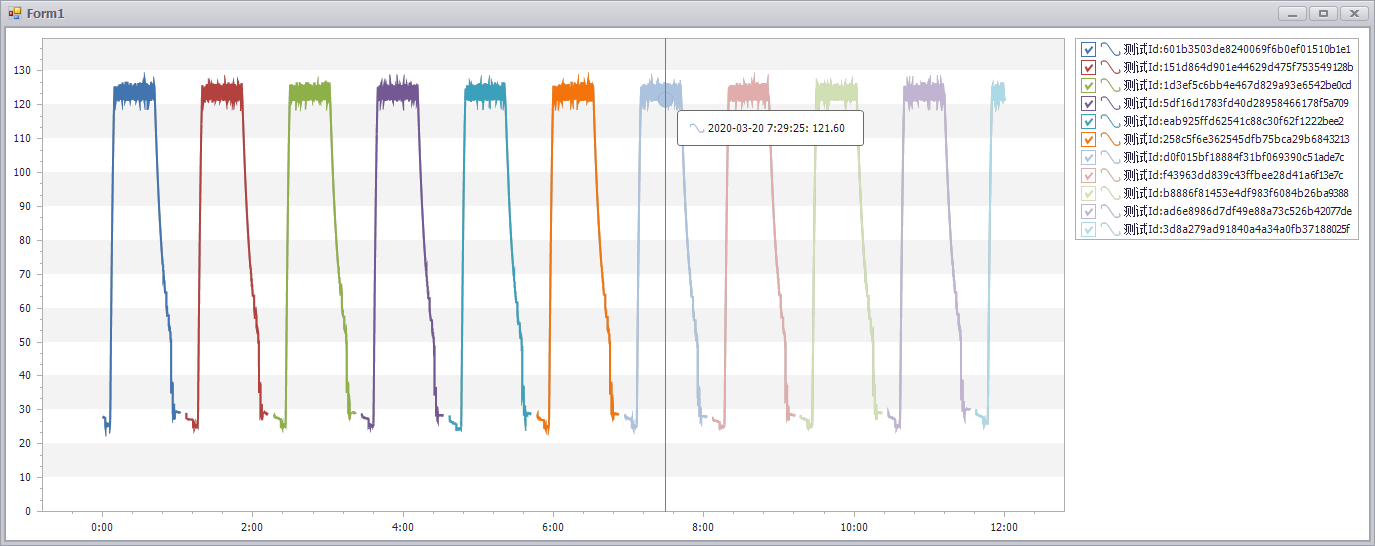Image resolution: width=1375 pixels, height=546 pixels.
Task: Click the orange line marker icon for 258c5f6e3625
Action: coord(1110,139)
